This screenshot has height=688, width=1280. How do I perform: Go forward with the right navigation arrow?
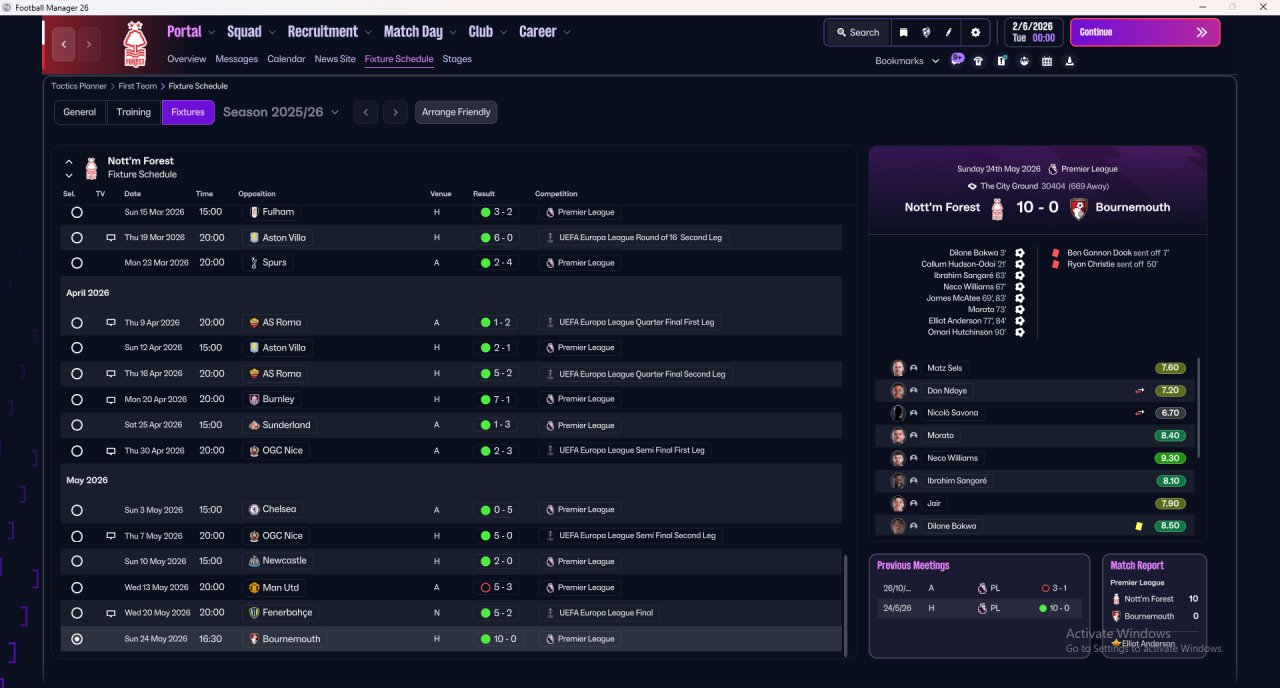[x=89, y=44]
